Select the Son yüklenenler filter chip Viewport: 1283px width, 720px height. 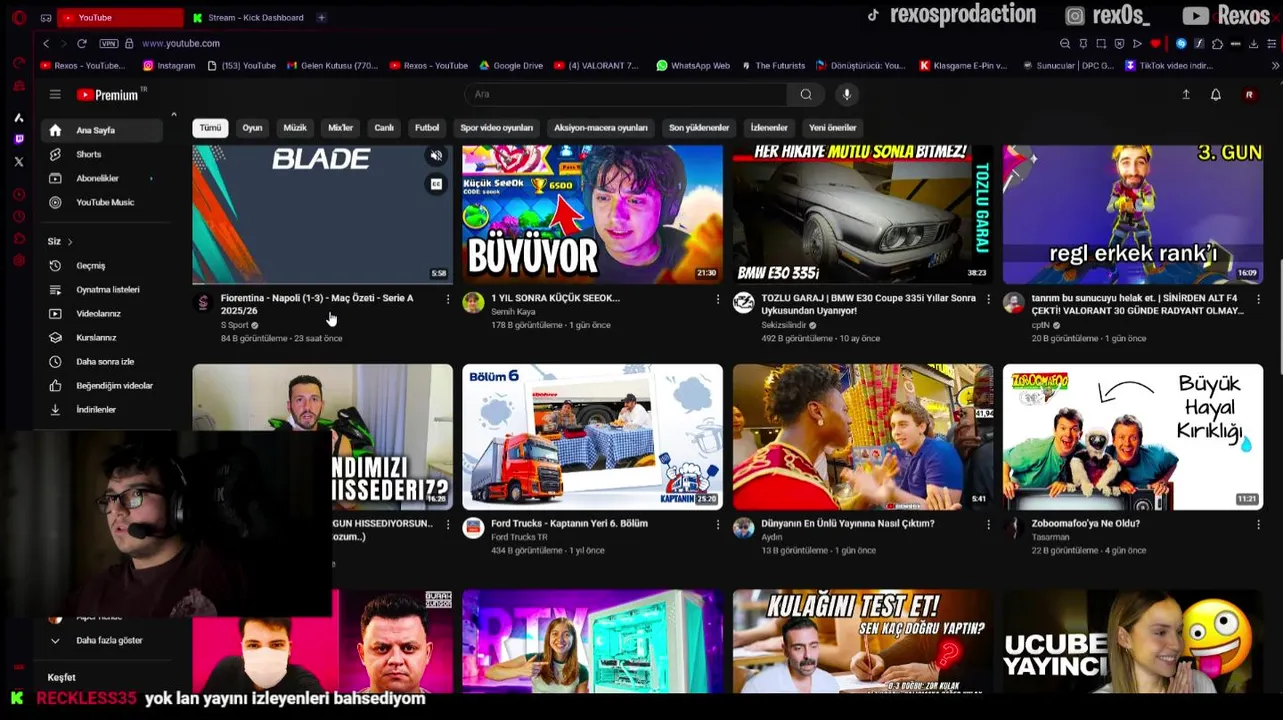(x=699, y=128)
